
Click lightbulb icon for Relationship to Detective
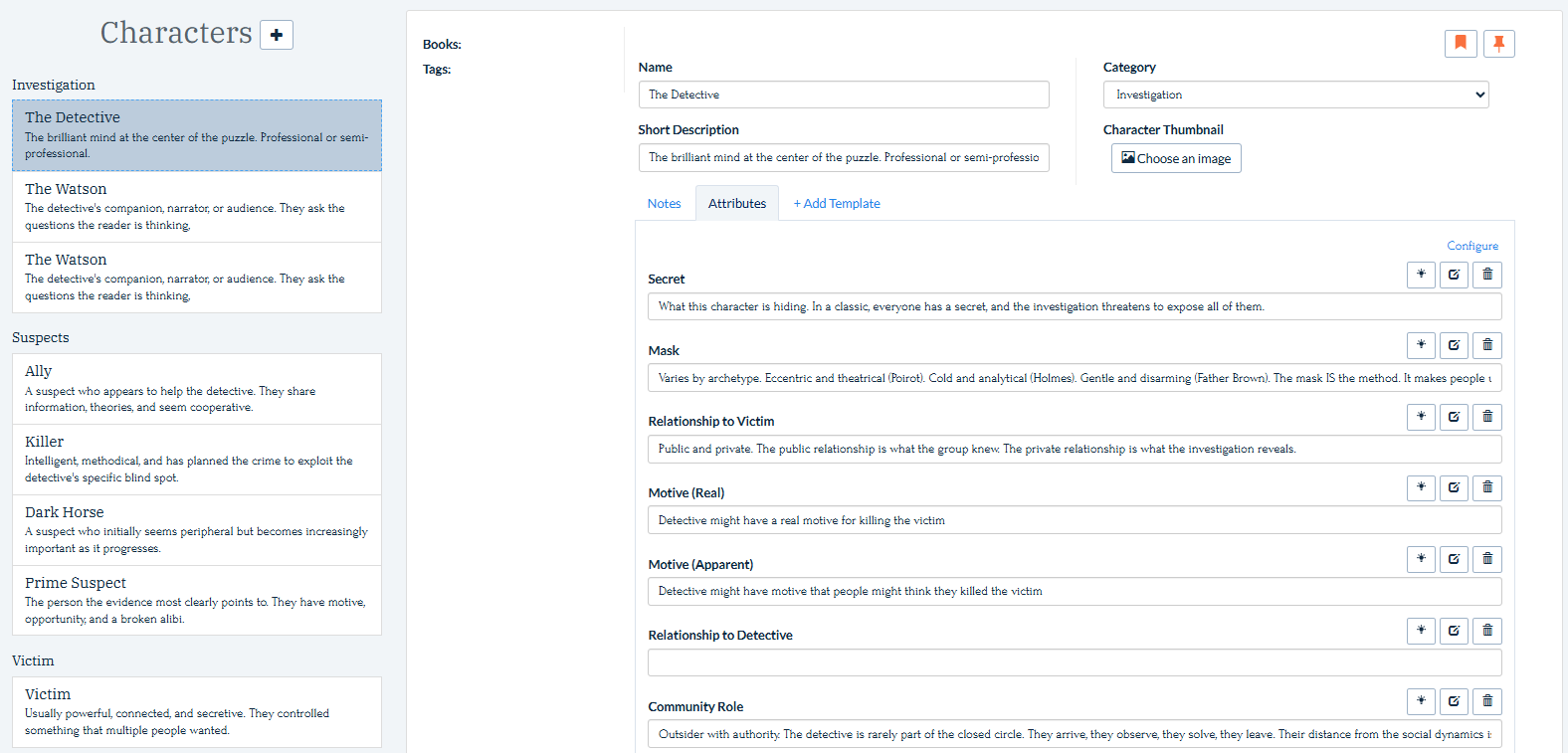pyautogui.click(x=1421, y=631)
